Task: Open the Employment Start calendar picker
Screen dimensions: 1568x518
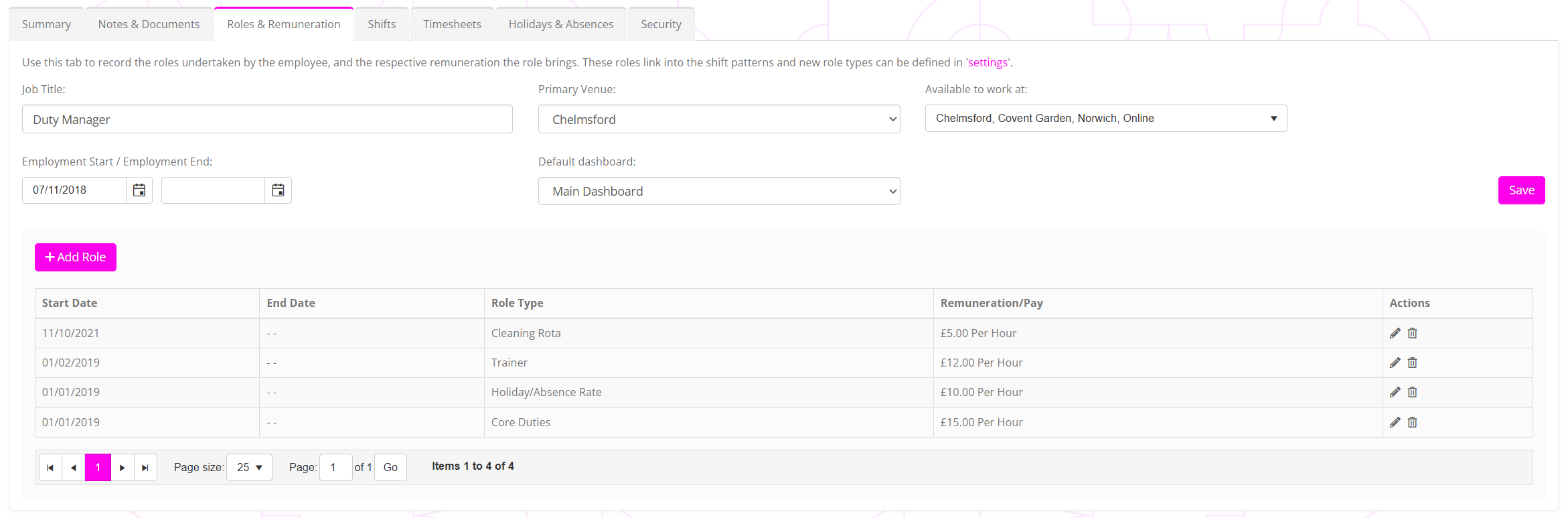Action: tap(139, 190)
